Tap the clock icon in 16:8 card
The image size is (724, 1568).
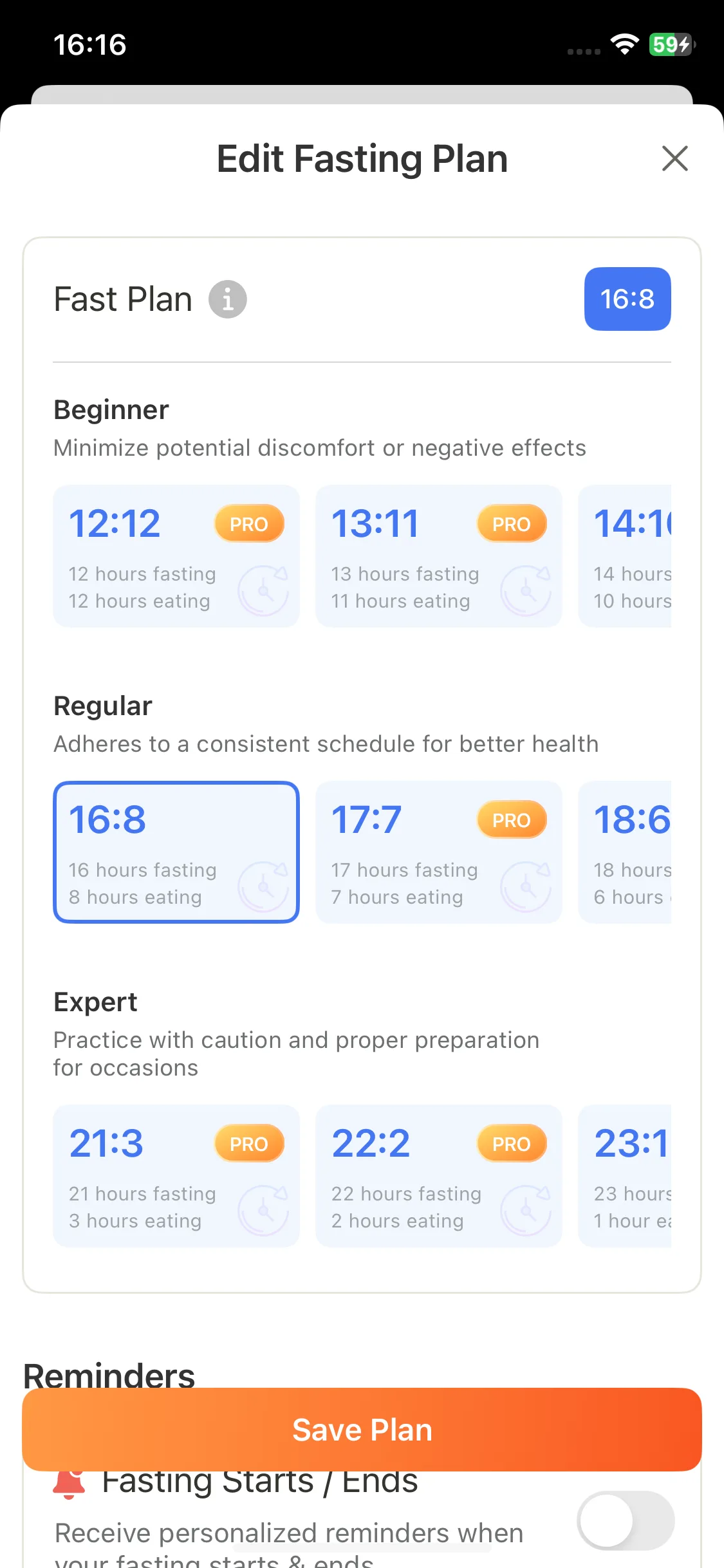[263, 886]
